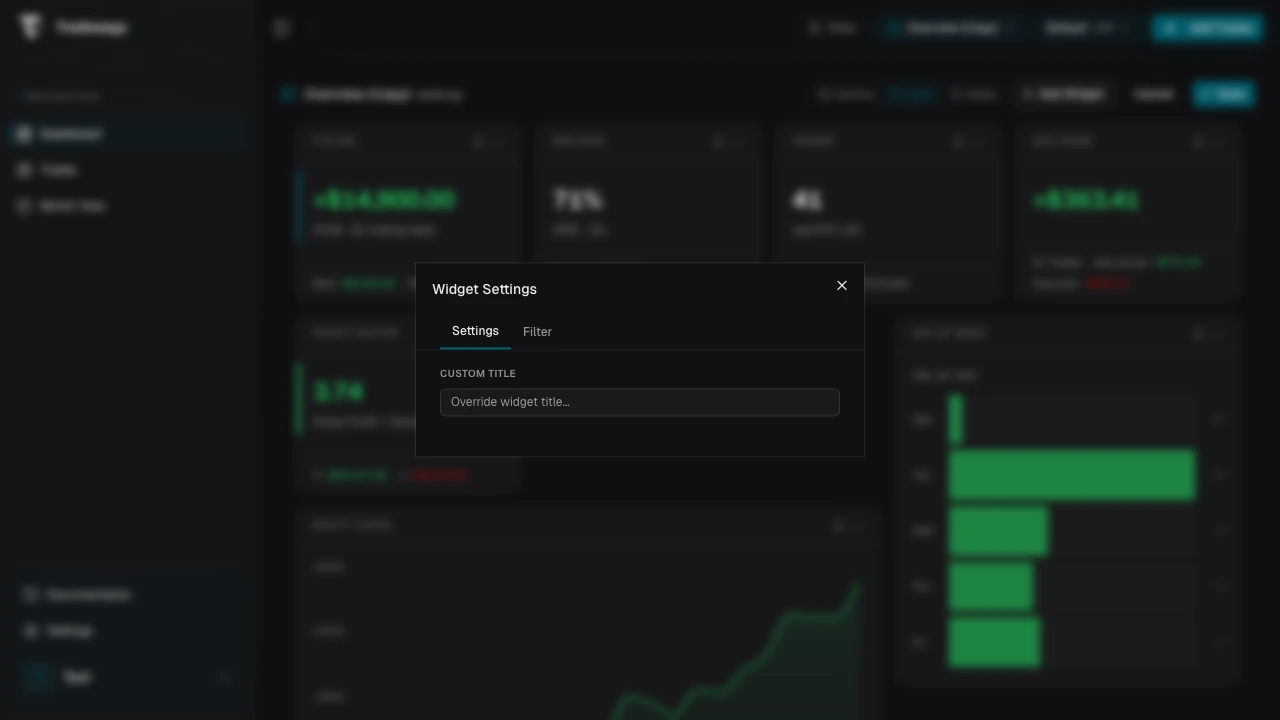Click the Cancel button in the edit toolbar

(x=1153, y=94)
